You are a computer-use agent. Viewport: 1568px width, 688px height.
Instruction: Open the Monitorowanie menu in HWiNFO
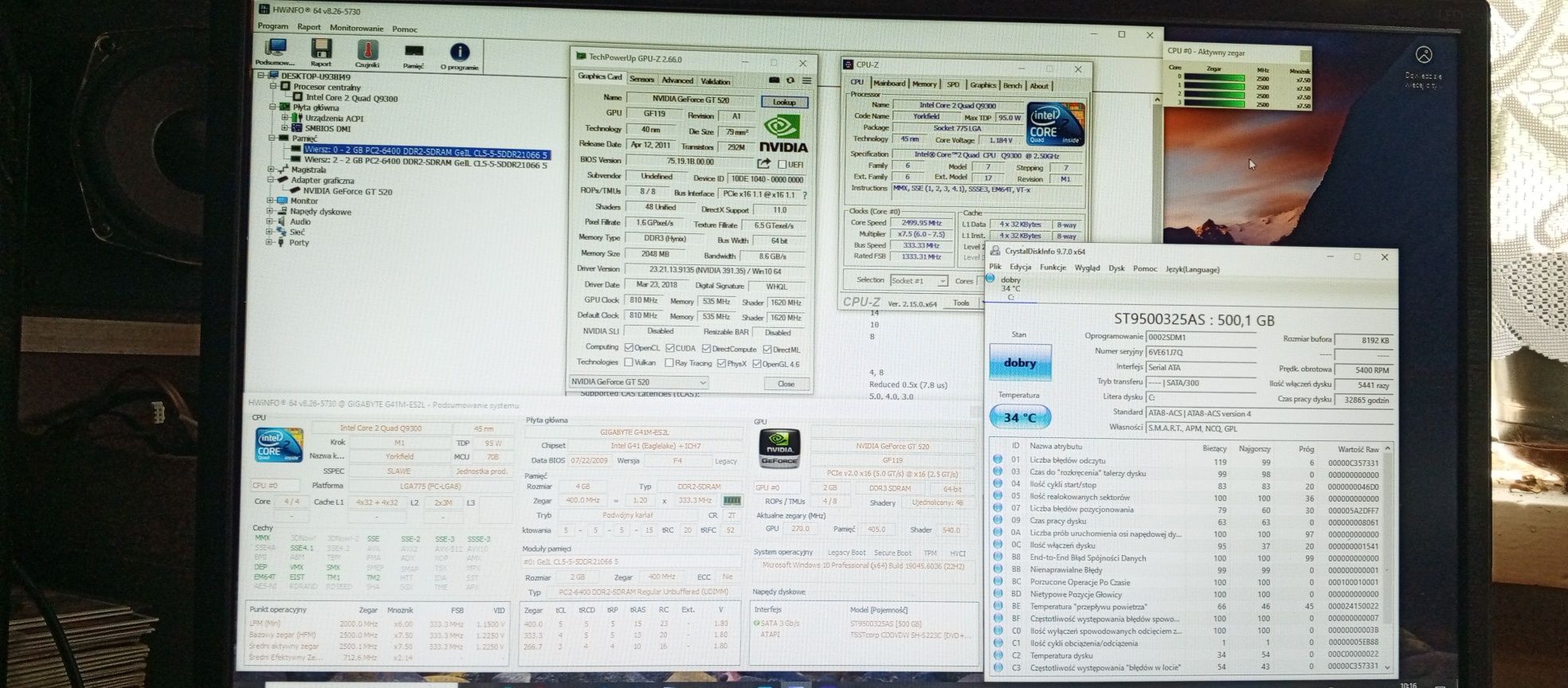pos(356,28)
